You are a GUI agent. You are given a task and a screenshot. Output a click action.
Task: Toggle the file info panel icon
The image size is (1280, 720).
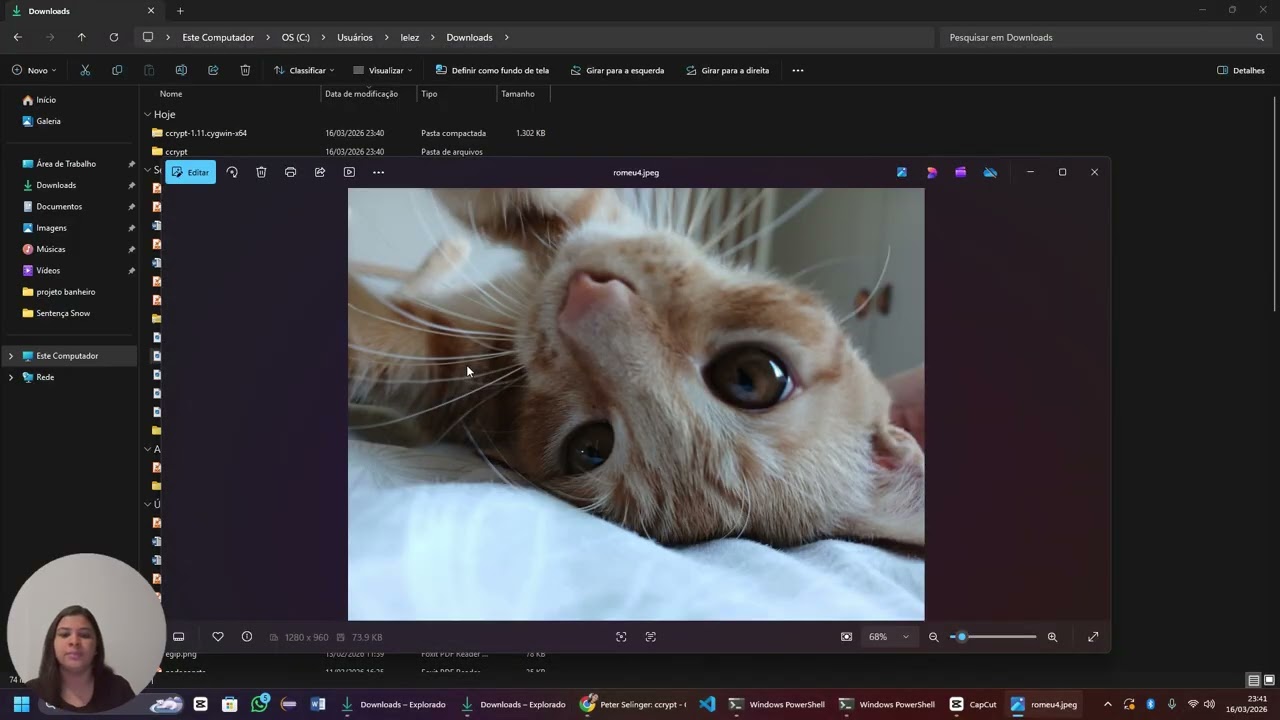[247, 637]
